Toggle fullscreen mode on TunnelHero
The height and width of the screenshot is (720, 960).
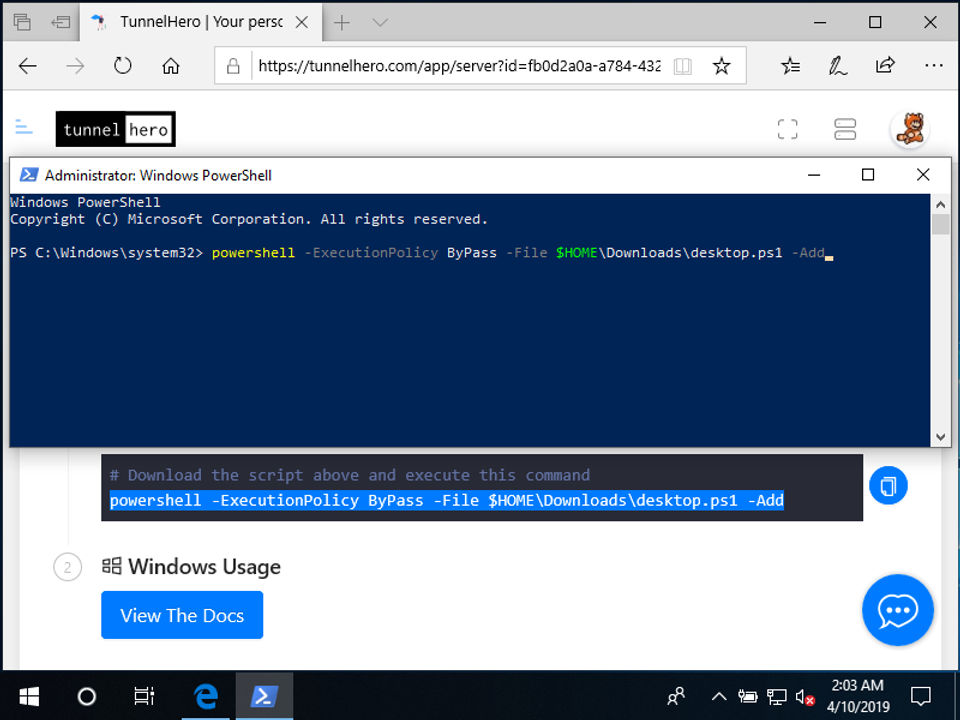point(787,129)
